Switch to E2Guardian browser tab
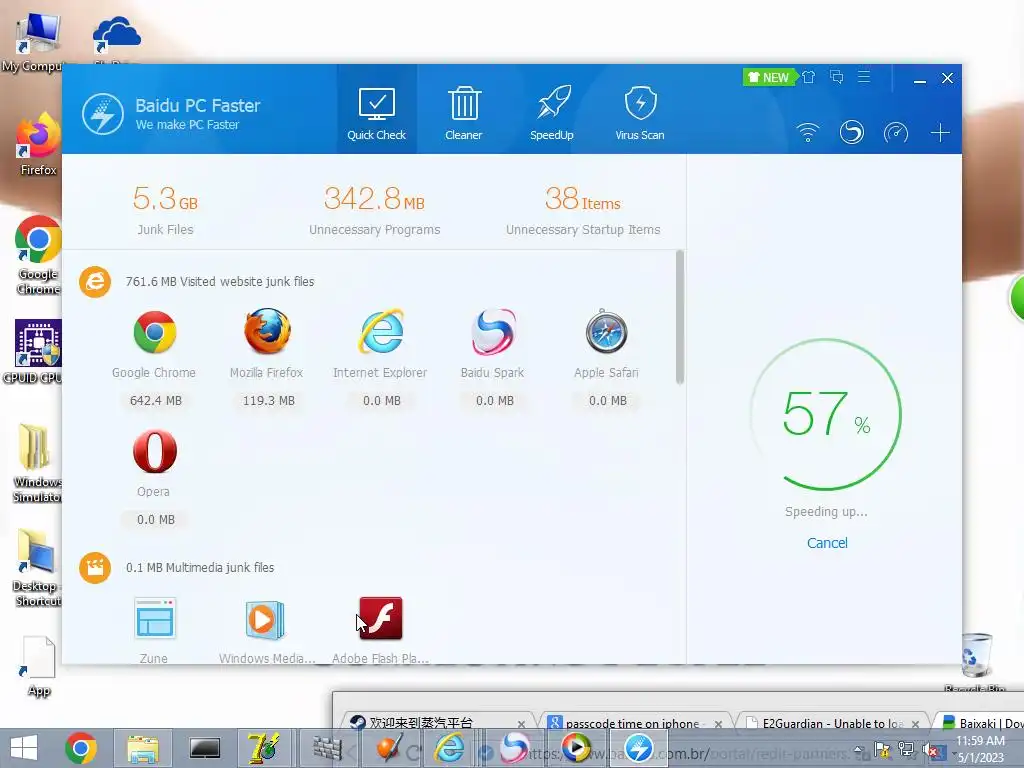 (833, 724)
